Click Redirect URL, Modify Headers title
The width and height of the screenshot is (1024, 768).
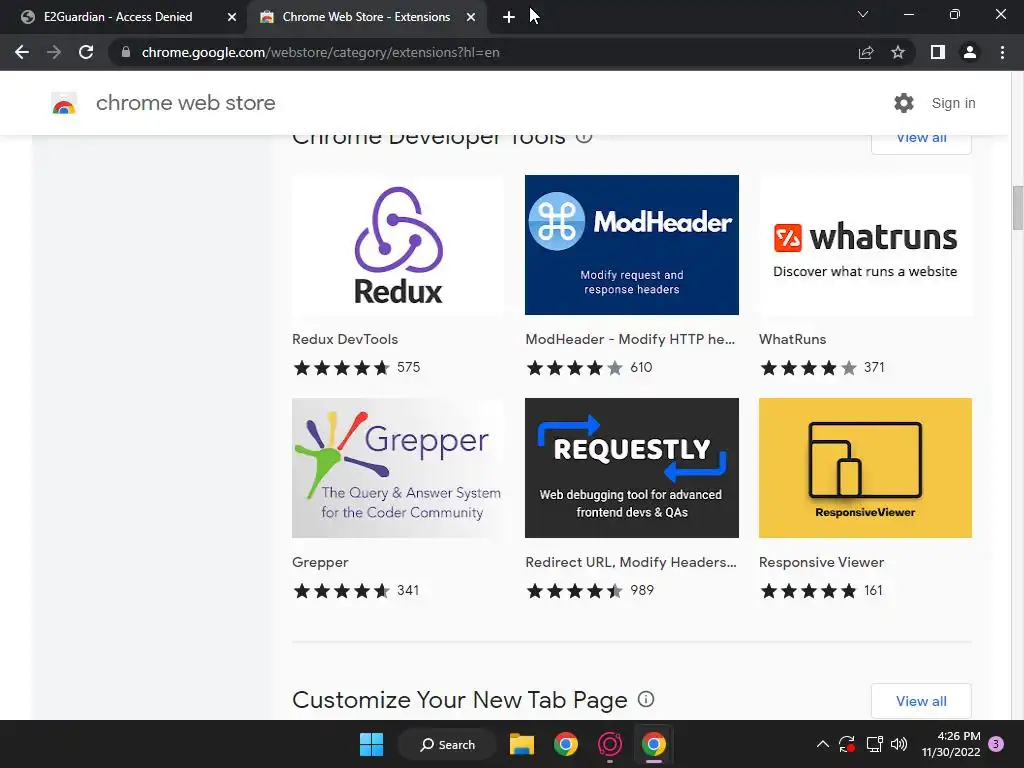tap(631, 562)
